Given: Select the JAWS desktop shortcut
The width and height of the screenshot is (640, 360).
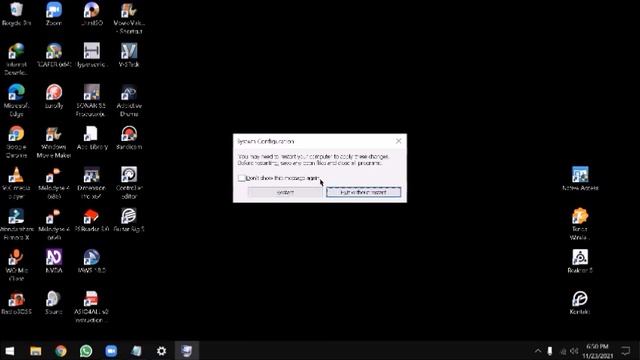Looking at the screenshot, I should pyautogui.click(x=91, y=261).
